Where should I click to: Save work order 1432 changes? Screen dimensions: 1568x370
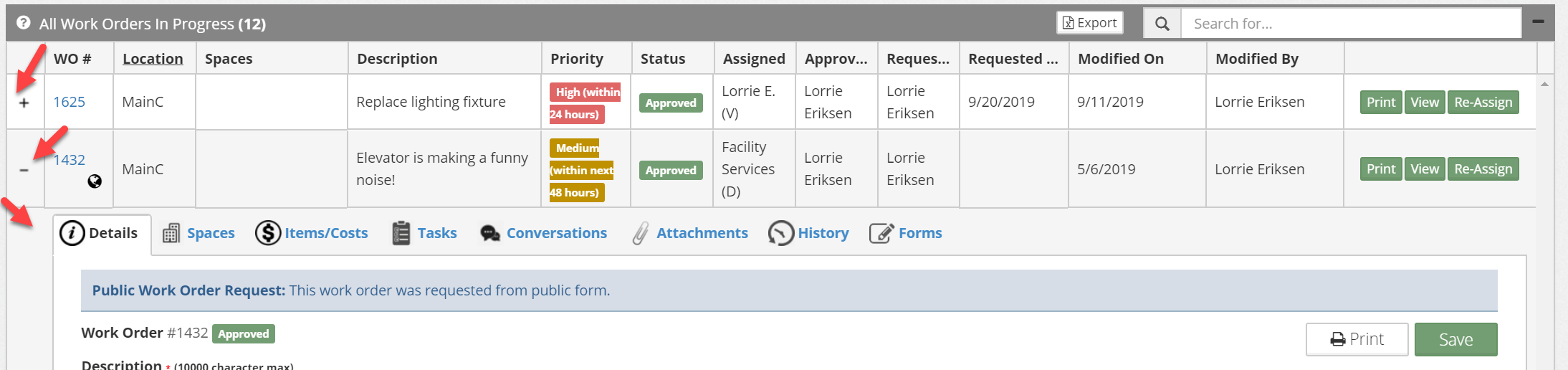1455,339
